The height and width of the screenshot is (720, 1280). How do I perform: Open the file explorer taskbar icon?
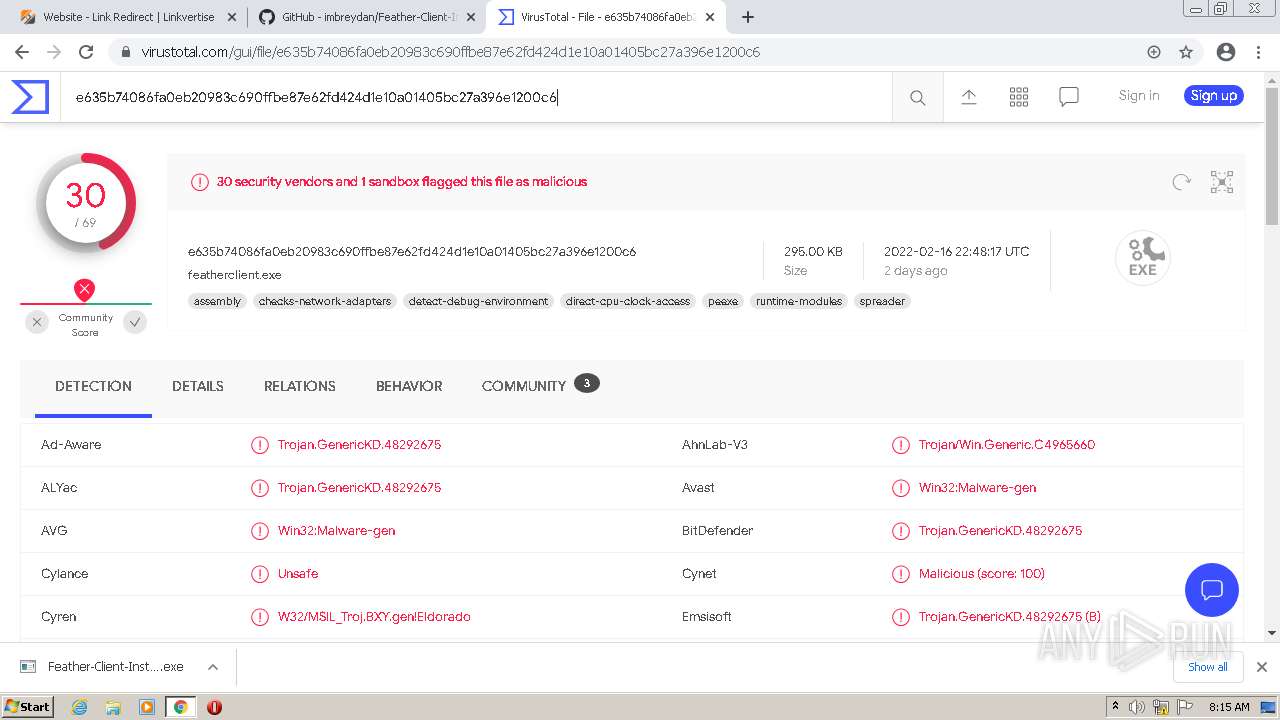[x=113, y=707]
